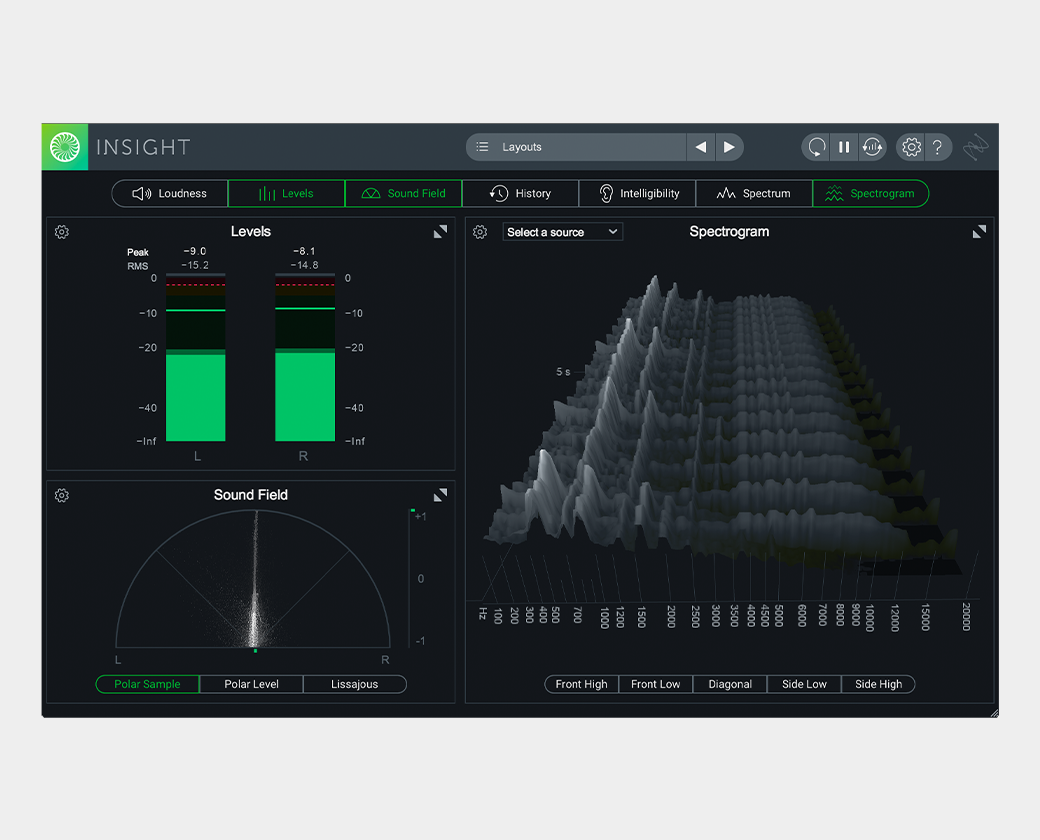Click the left RMS value -15.2
The image size is (1040, 840).
195,265
